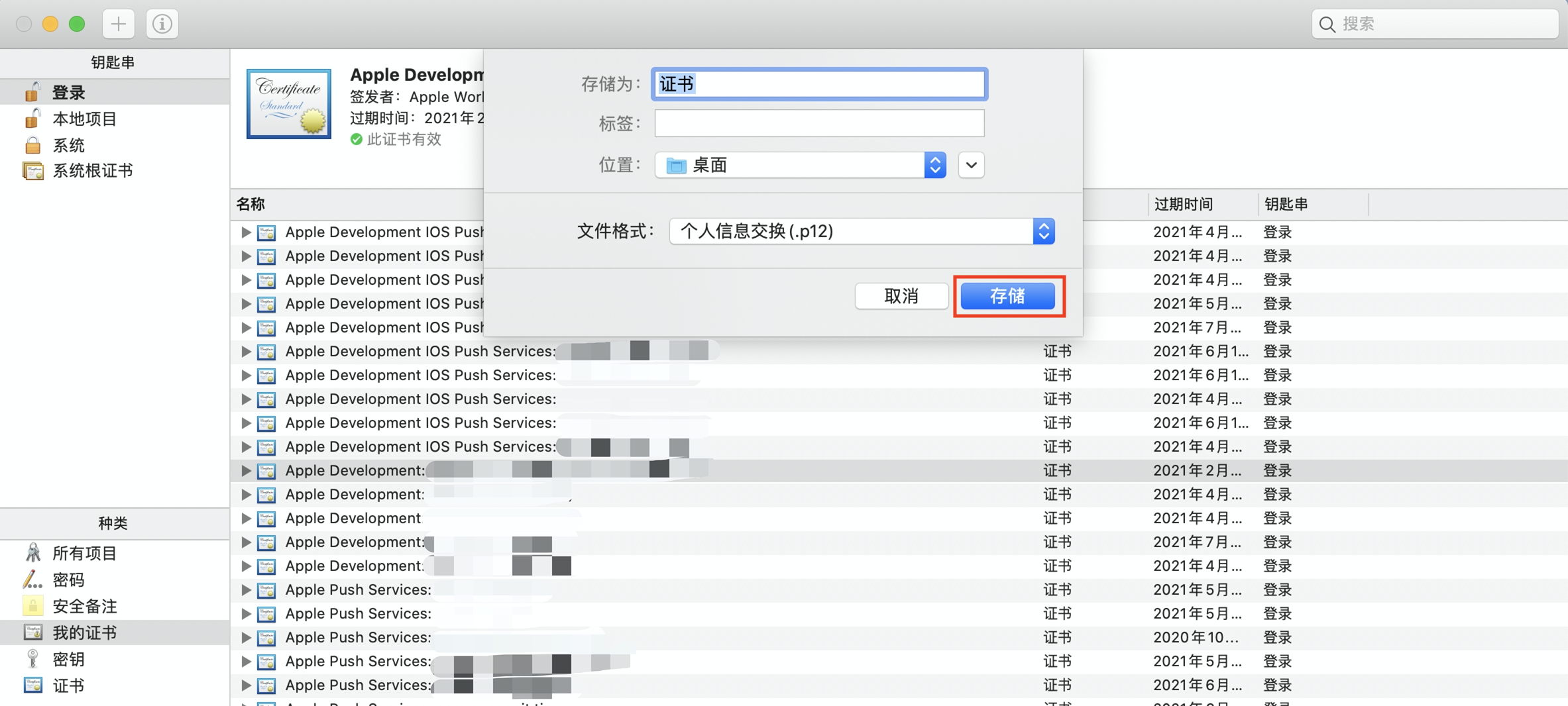This screenshot has width=1568, height=706.
Task: Select the 系统 keychain in sidebar
Action: pyautogui.click(x=68, y=144)
